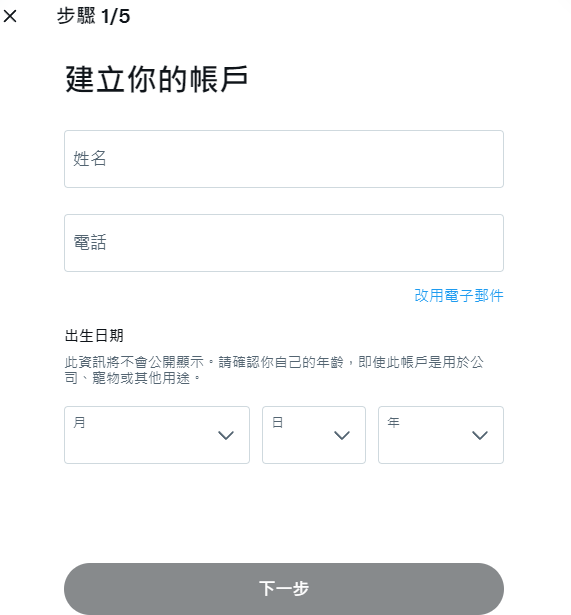Click the 下一步 next step button

[x=284, y=589]
